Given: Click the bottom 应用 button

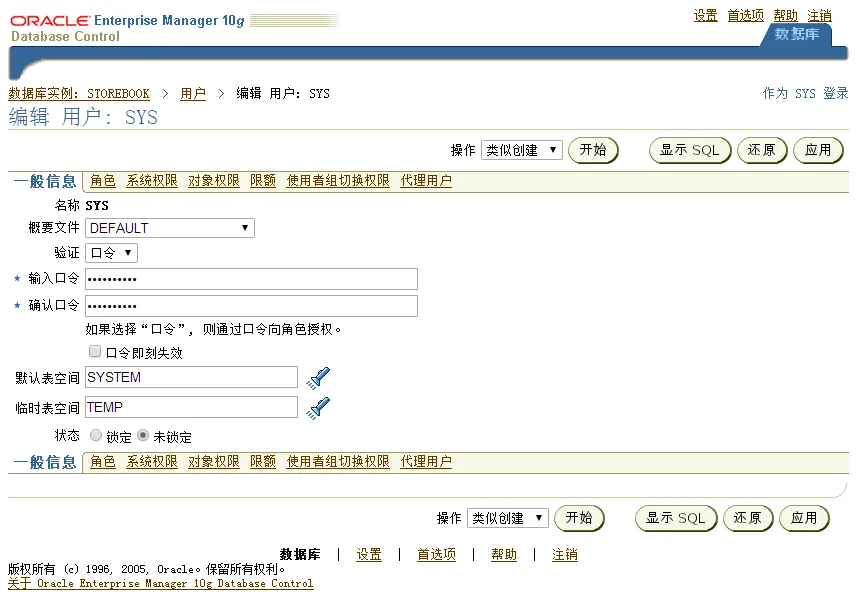Looking at the screenshot, I should [x=804, y=518].
